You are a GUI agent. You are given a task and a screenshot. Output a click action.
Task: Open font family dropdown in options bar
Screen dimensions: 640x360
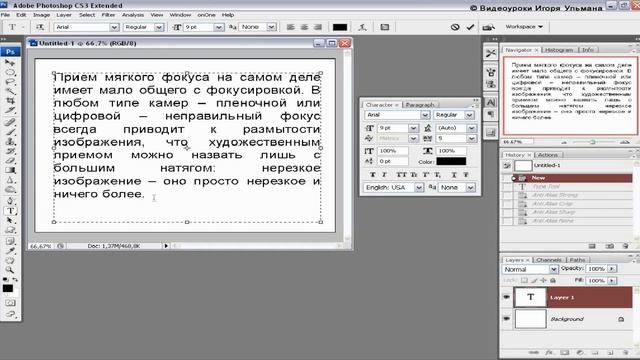(114, 27)
